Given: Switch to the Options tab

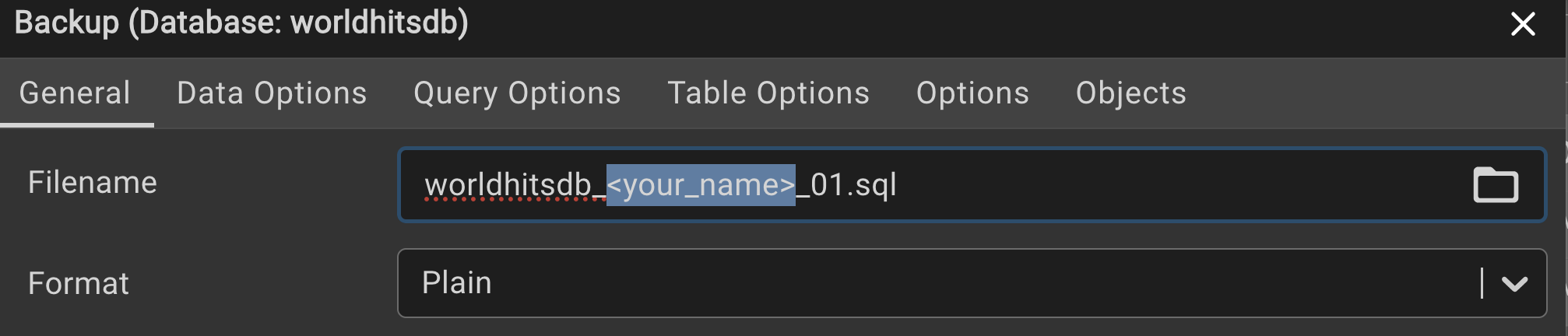Looking at the screenshot, I should pos(972,93).
